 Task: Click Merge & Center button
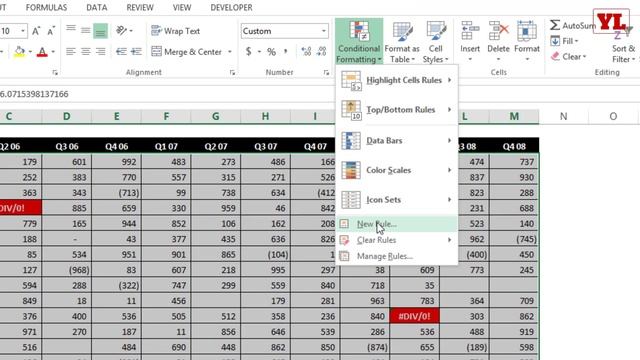186,52
